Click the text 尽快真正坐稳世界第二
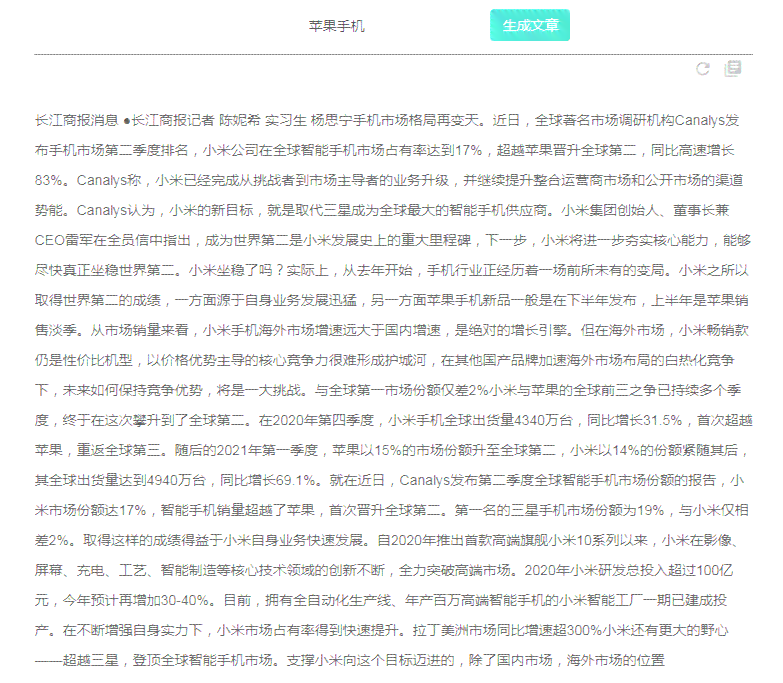Screen dimensions: 783x683 pos(105,270)
